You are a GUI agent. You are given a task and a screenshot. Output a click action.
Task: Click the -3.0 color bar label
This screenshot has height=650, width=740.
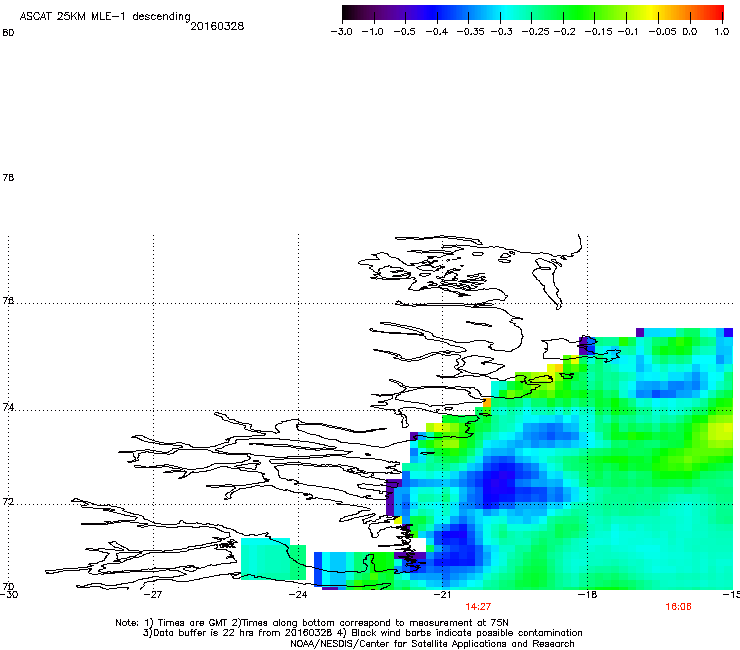tap(341, 32)
